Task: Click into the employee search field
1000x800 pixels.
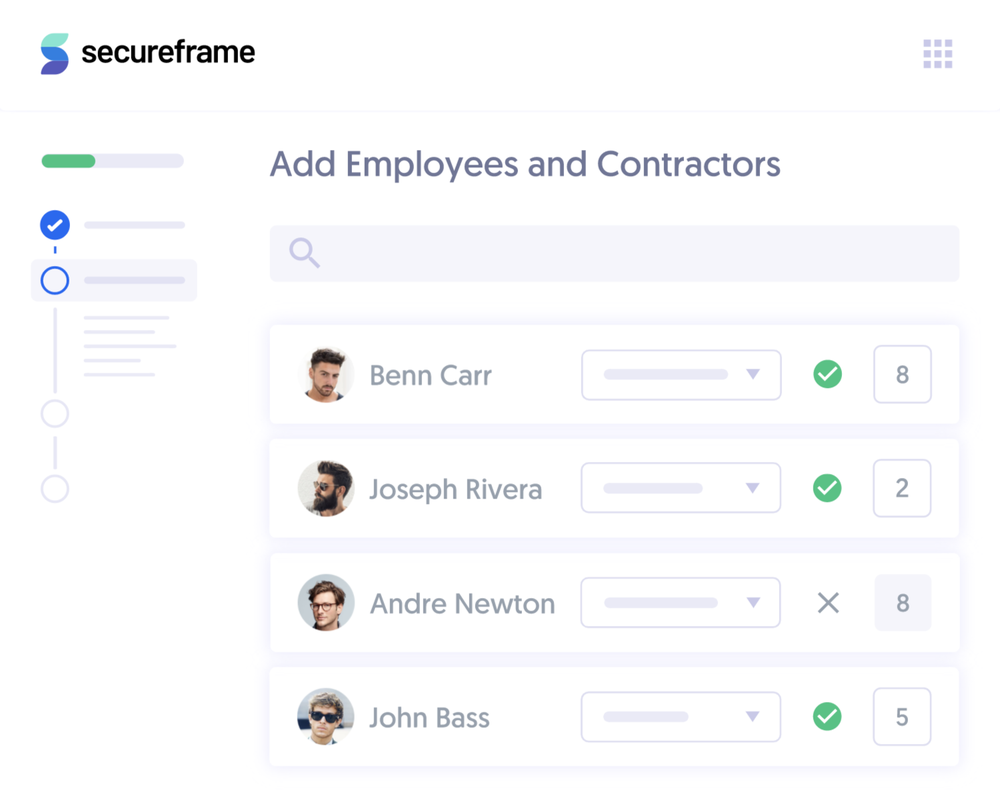Action: [x=630, y=253]
